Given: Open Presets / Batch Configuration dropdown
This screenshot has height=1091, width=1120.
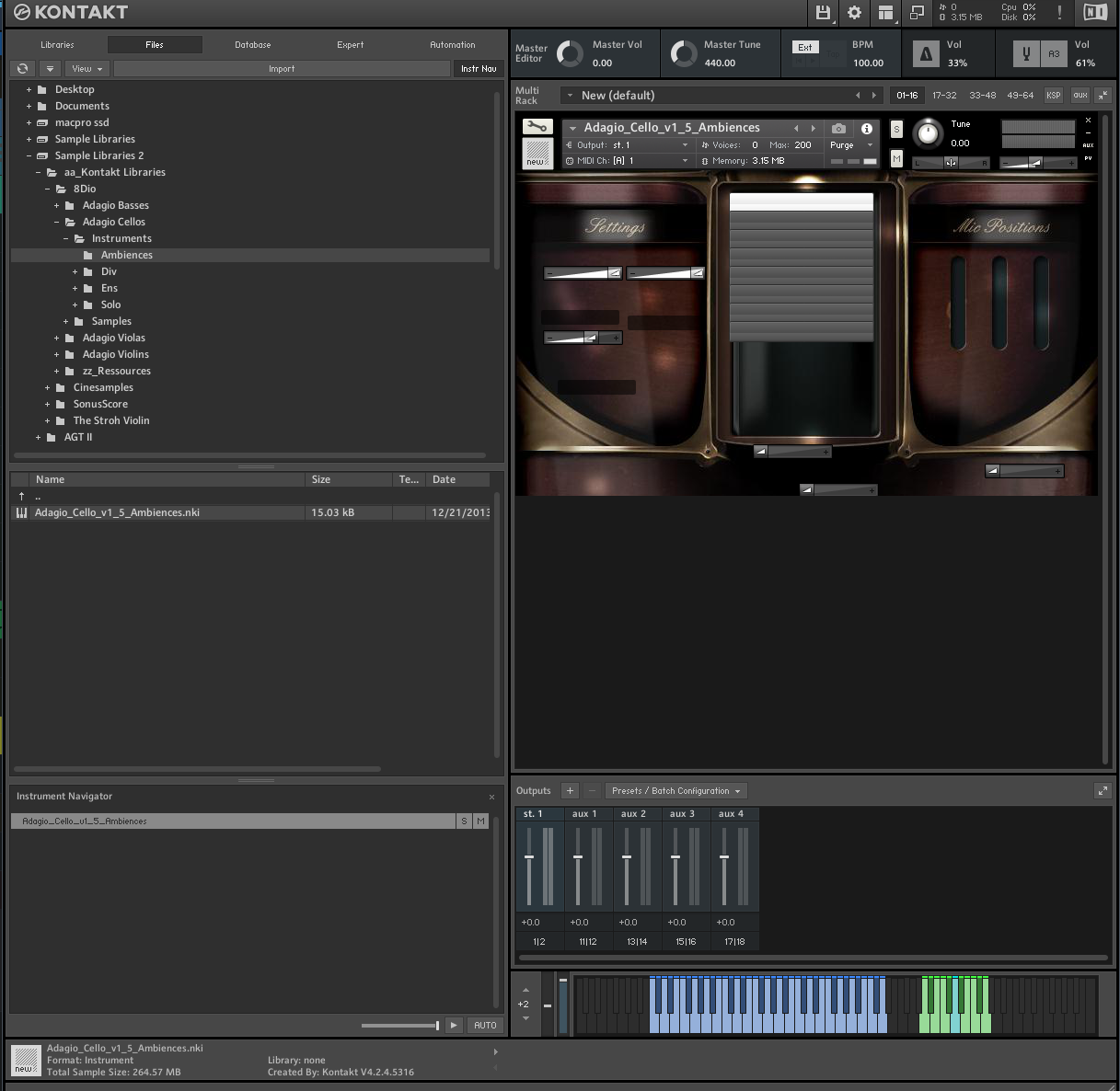Looking at the screenshot, I should pyautogui.click(x=675, y=791).
